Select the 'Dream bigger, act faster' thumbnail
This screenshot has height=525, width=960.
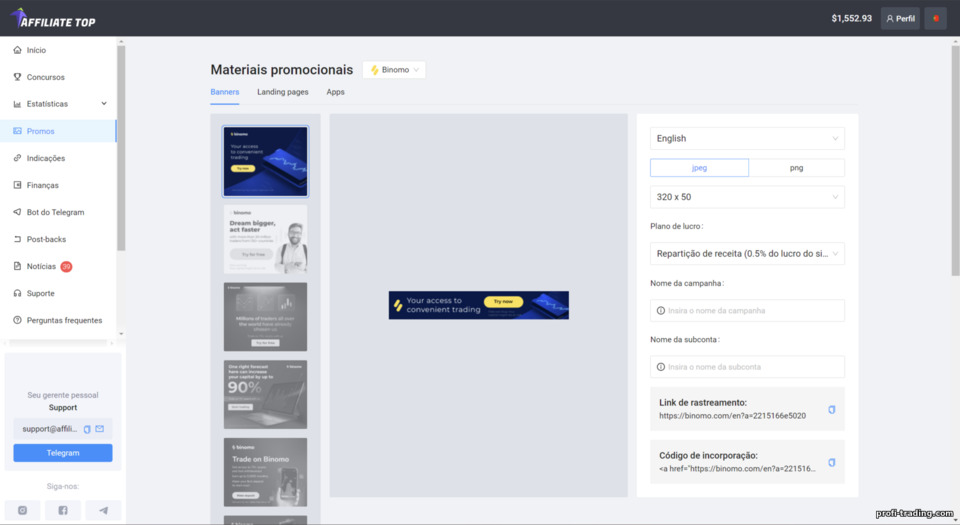265,239
